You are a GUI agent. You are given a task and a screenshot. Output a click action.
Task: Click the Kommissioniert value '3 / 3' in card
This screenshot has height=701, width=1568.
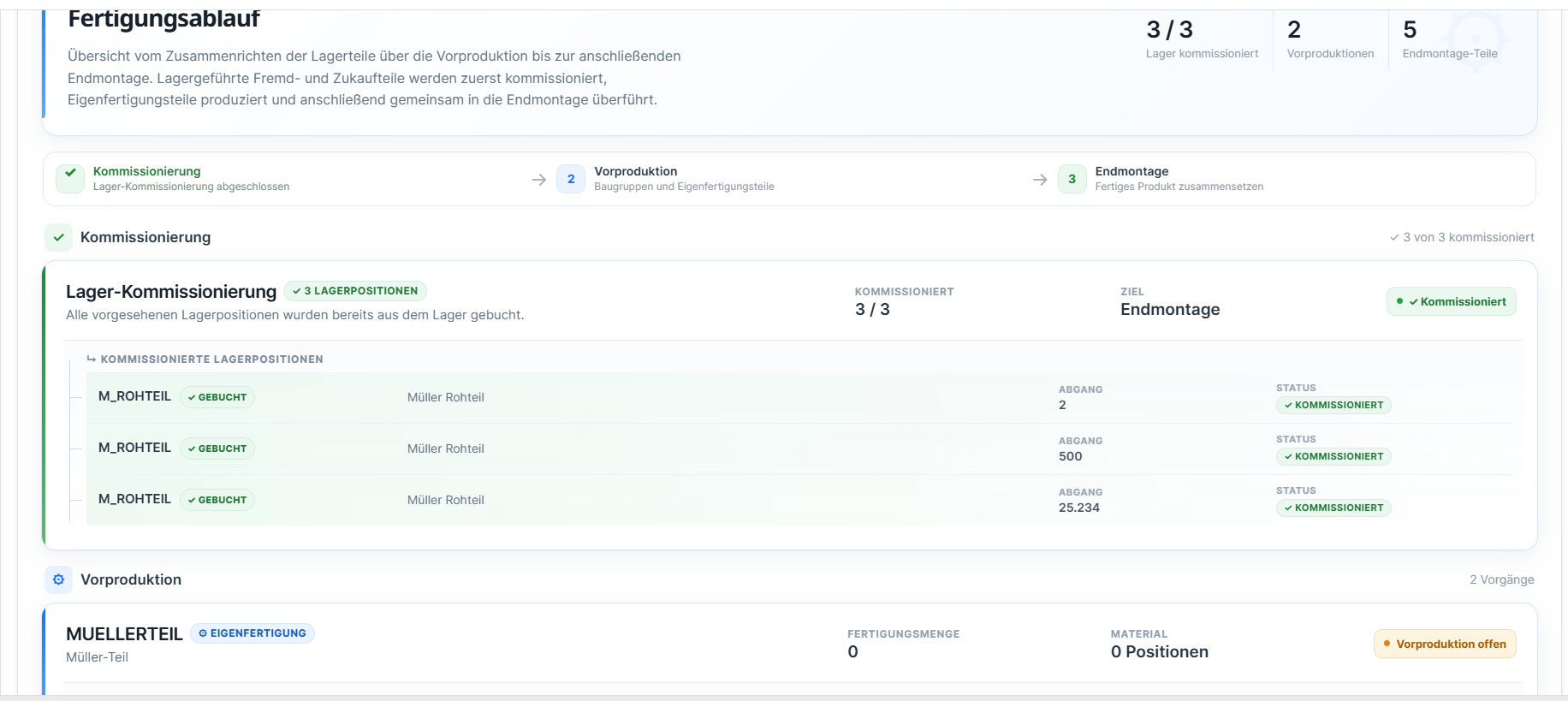pos(872,310)
